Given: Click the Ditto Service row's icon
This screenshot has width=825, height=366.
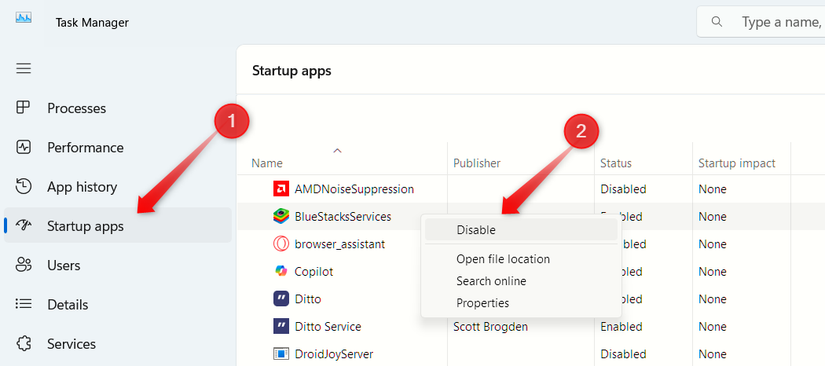Looking at the screenshot, I should 281,327.
